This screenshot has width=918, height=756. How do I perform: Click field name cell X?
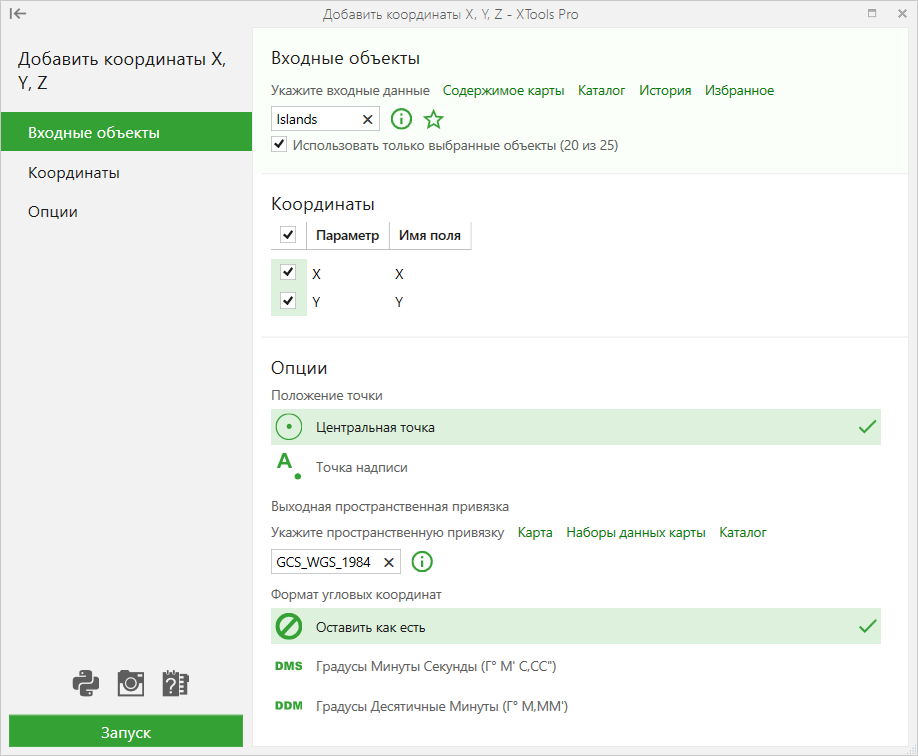[x=399, y=274]
